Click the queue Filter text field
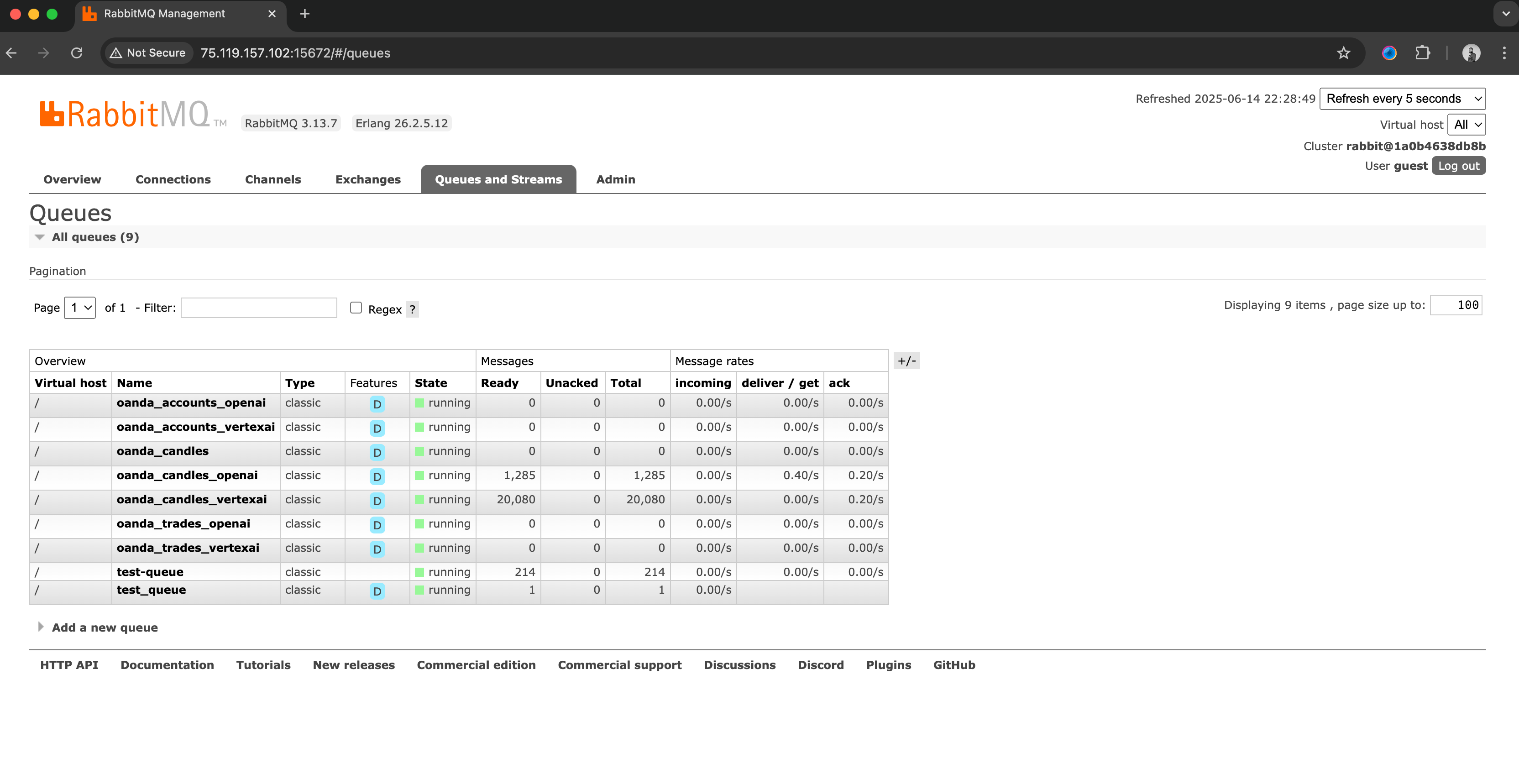 (258, 308)
